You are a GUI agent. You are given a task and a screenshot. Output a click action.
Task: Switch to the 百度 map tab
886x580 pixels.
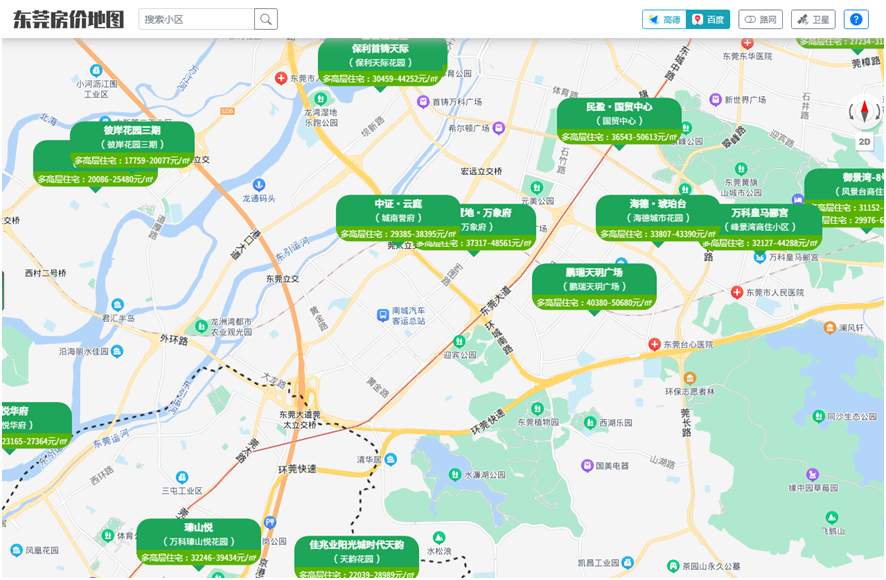click(x=707, y=19)
